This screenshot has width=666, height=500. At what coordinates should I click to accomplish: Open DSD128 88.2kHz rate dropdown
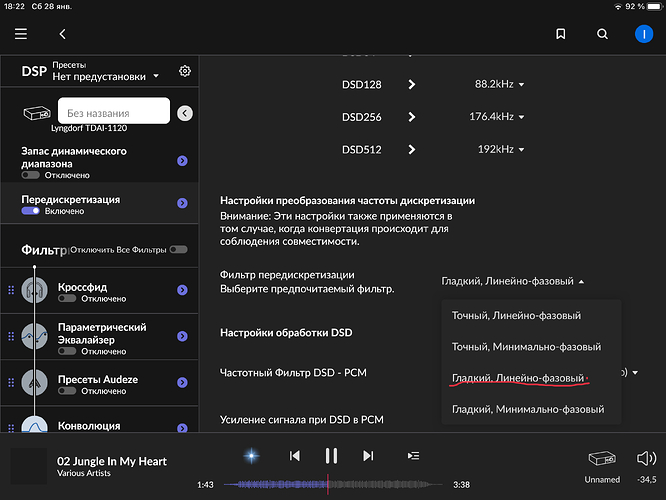pos(500,84)
